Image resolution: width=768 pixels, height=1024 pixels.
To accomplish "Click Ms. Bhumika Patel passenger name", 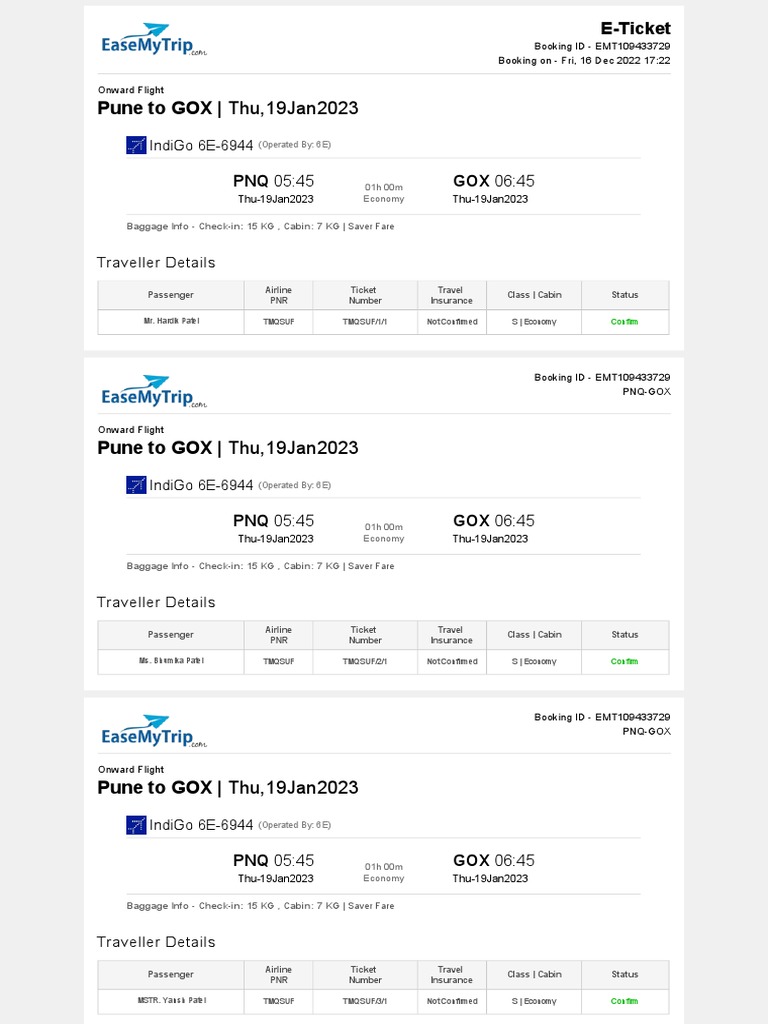I will 170,661.
